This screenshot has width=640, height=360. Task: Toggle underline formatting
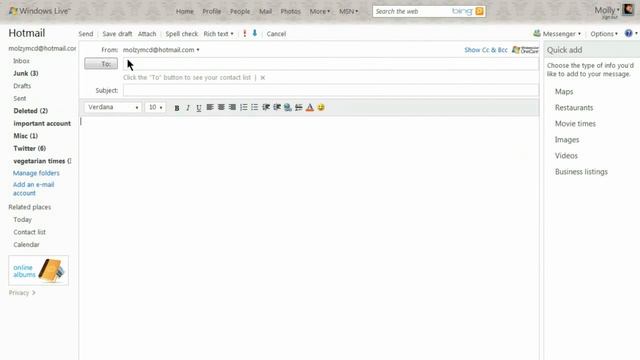click(199, 108)
